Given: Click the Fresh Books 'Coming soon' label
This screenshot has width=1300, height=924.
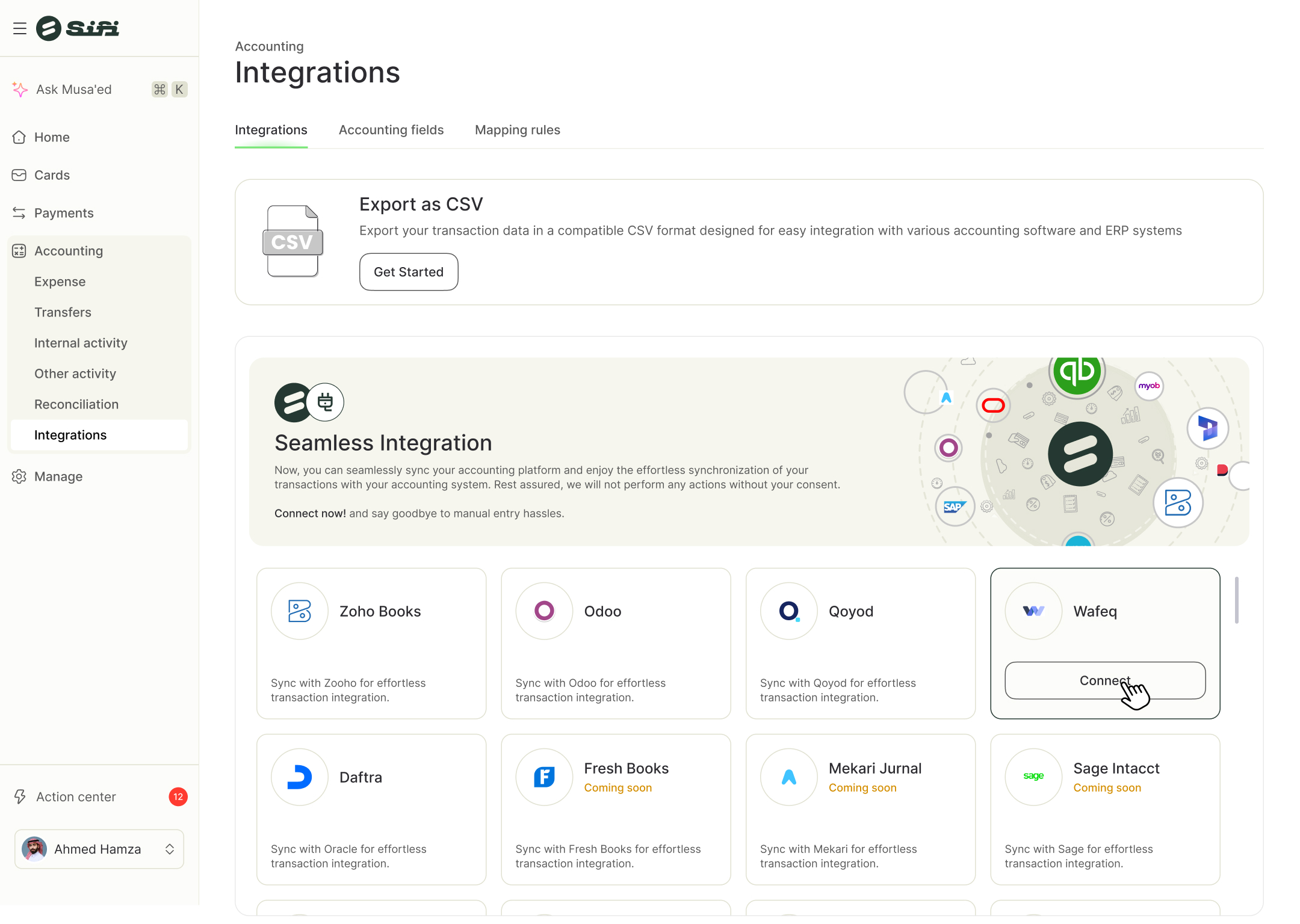Looking at the screenshot, I should (618, 787).
